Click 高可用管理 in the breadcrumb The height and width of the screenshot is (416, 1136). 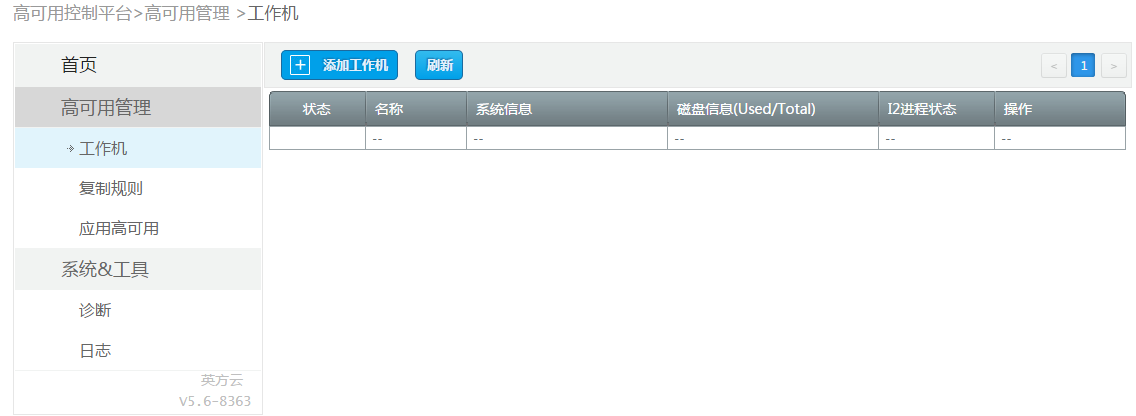pos(187,13)
